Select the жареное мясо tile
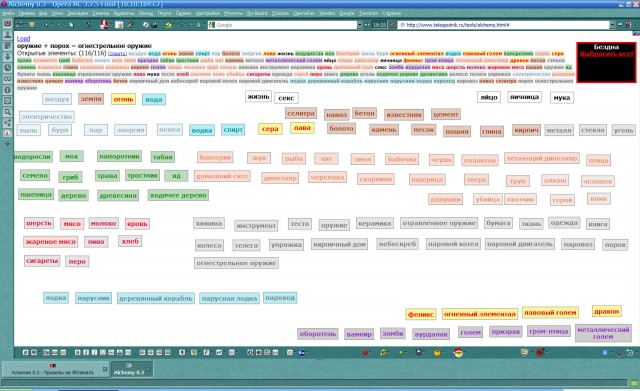The image size is (640, 391). [x=51, y=242]
